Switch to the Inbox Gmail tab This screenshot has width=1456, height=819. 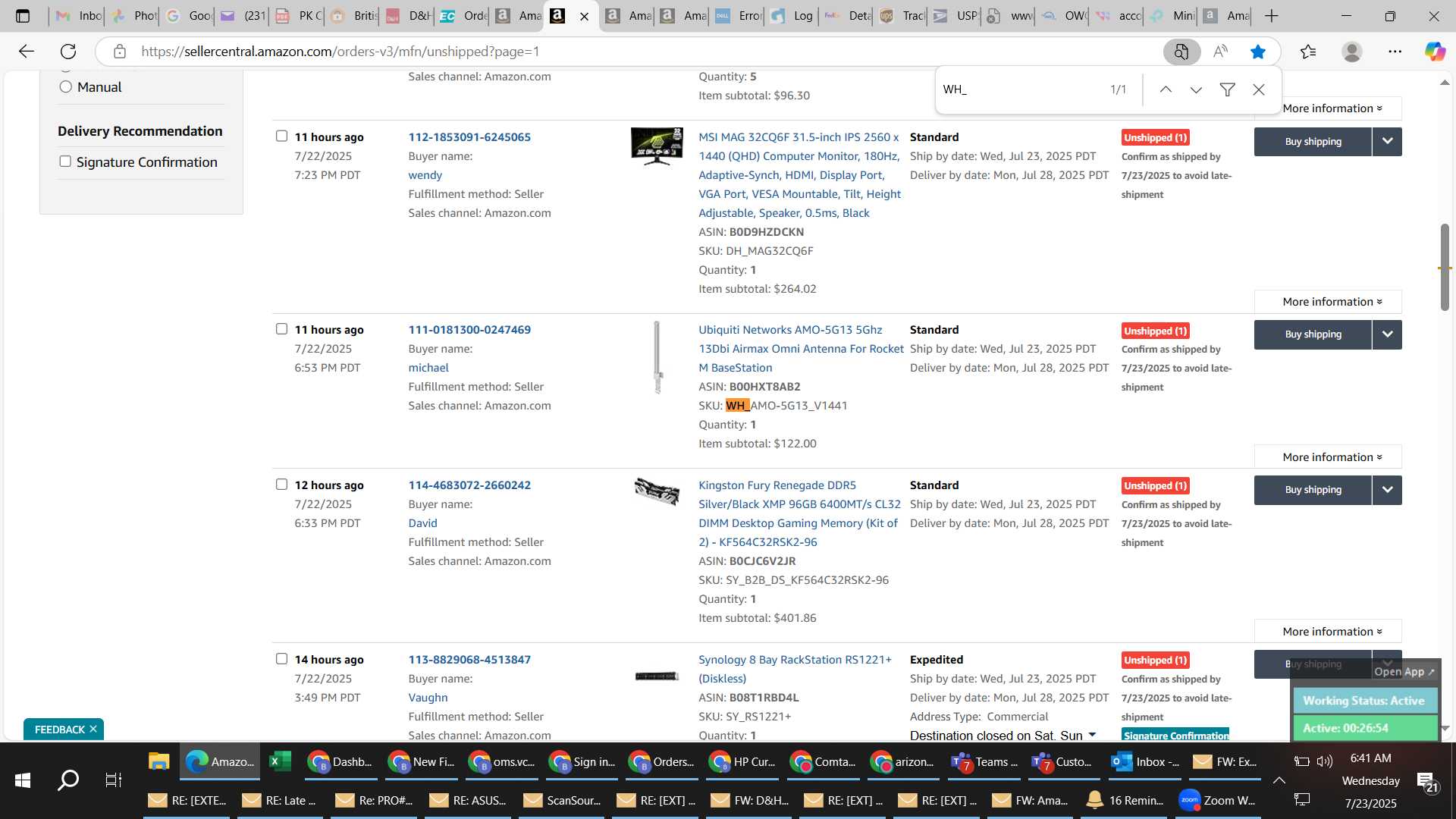click(x=79, y=16)
